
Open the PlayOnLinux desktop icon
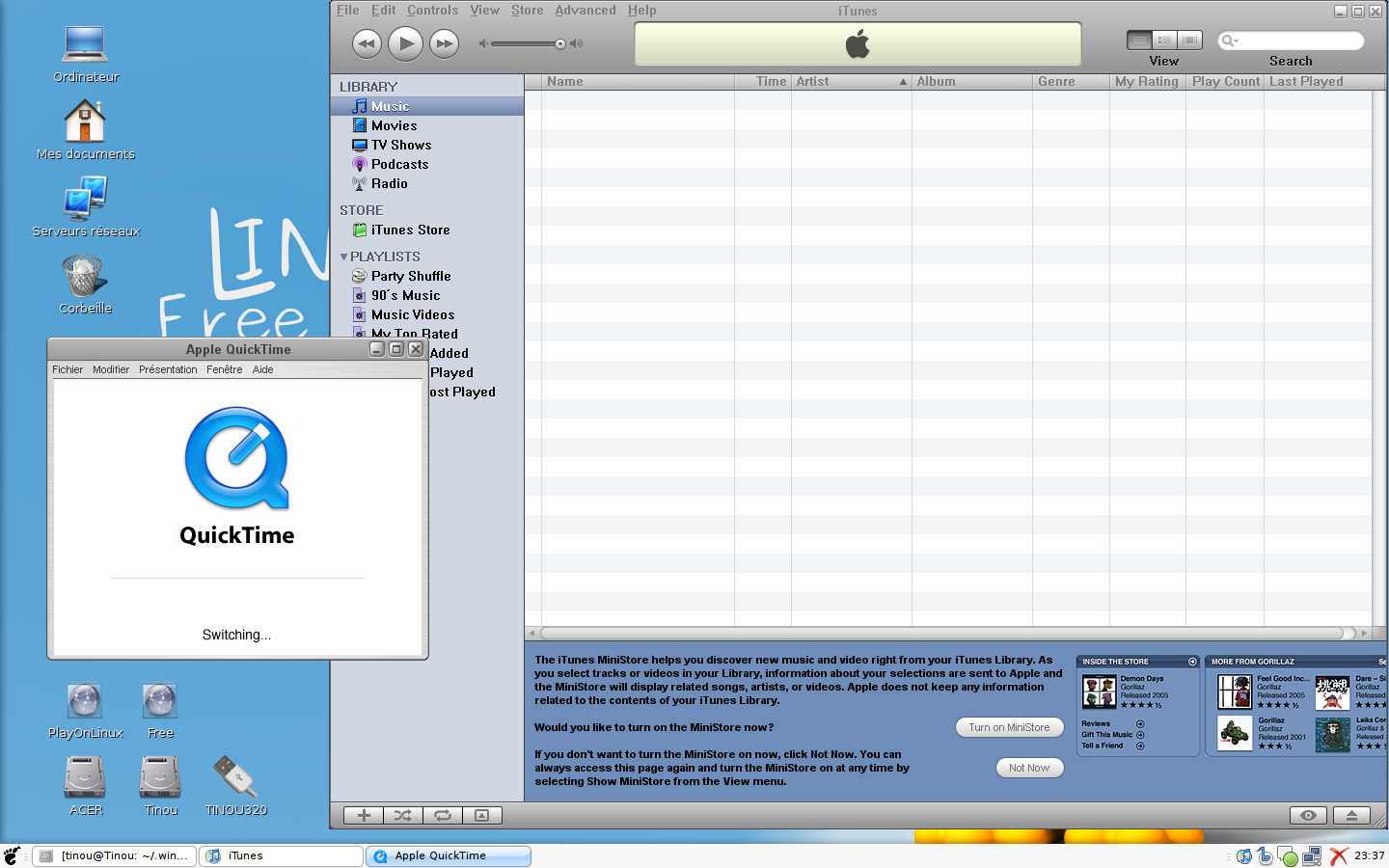click(86, 711)
